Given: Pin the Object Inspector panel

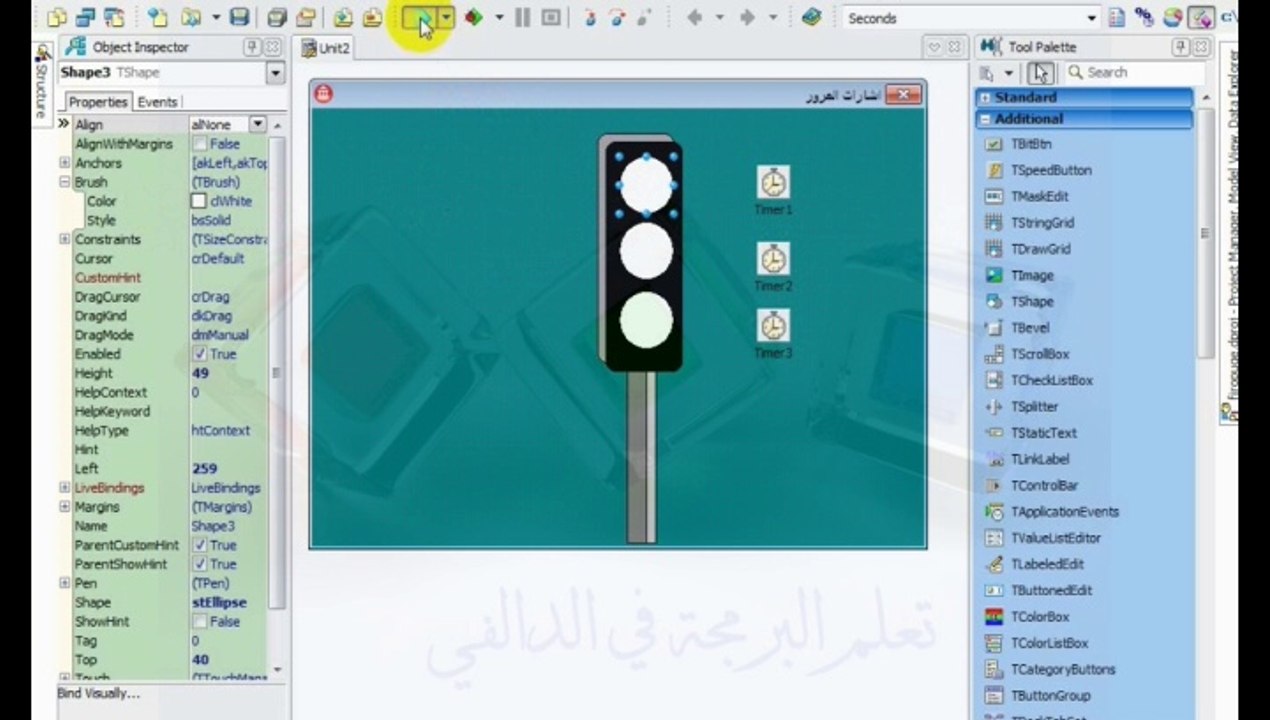Looking at the screenshot, I should click(252, 47).
